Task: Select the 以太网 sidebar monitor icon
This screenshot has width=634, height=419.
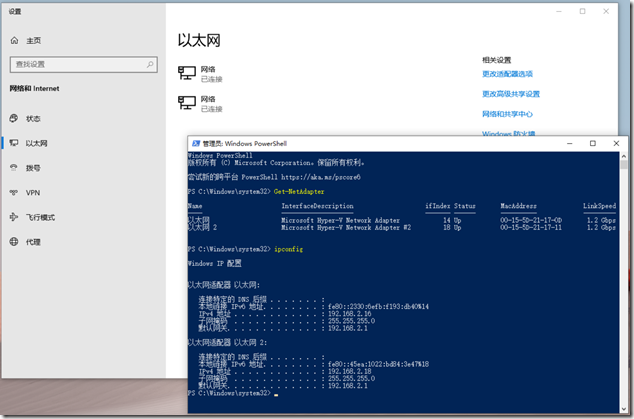Action: click(14, 143)
